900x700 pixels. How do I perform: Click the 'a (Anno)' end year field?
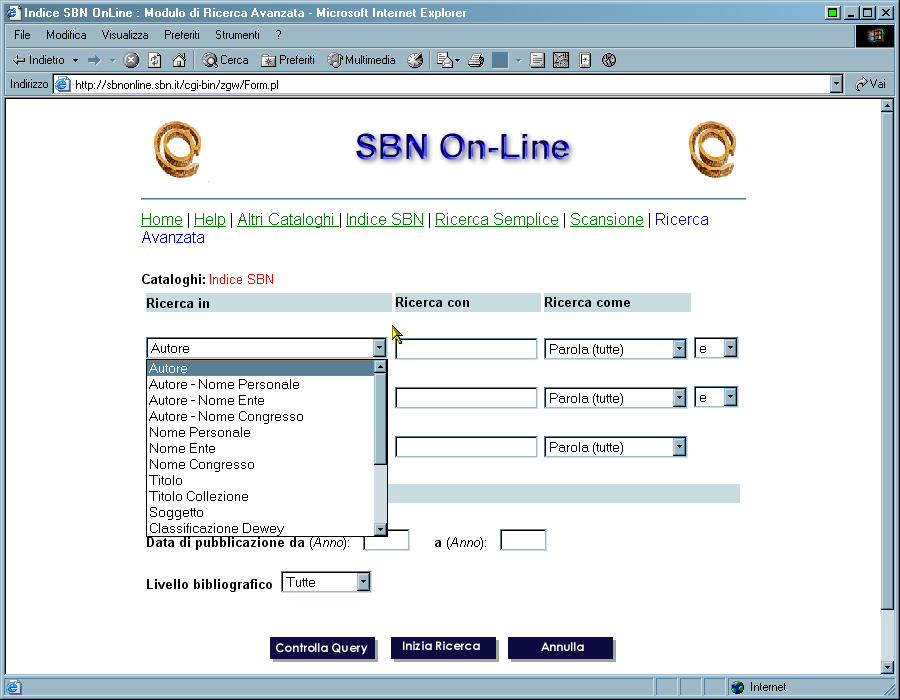tap(523, 540)
